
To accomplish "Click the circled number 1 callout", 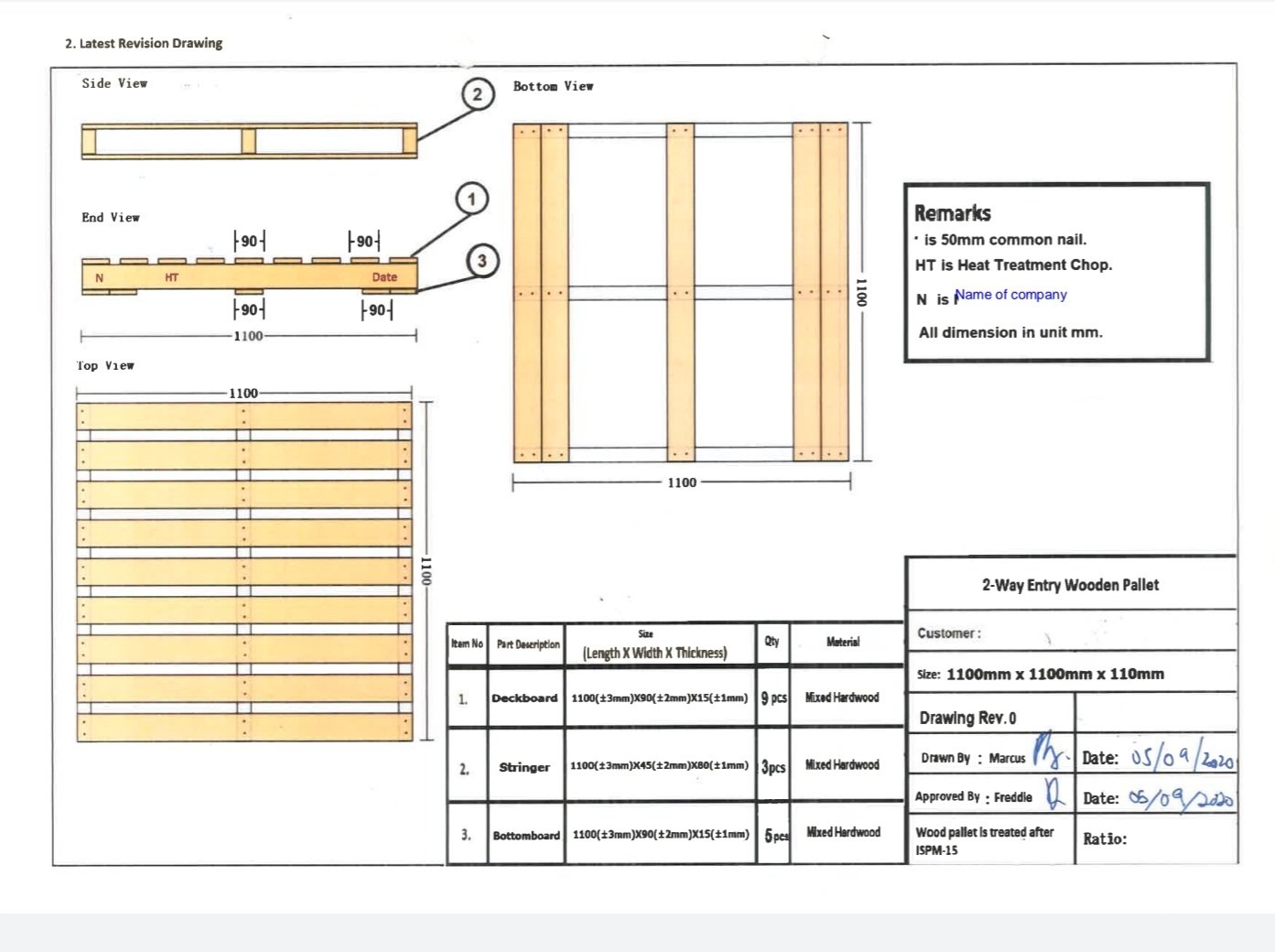I will coord(471,199).
